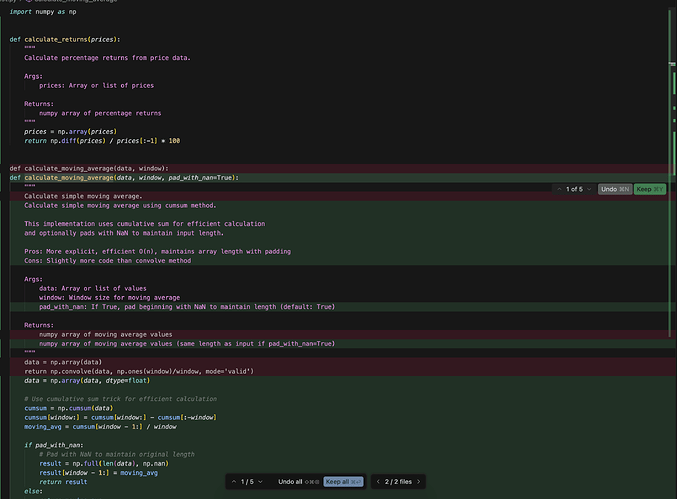The height and width of the screenshot is (499, 677).
Task: Click 'numpy array of percentage returns' line
Action: click(100, 113)
